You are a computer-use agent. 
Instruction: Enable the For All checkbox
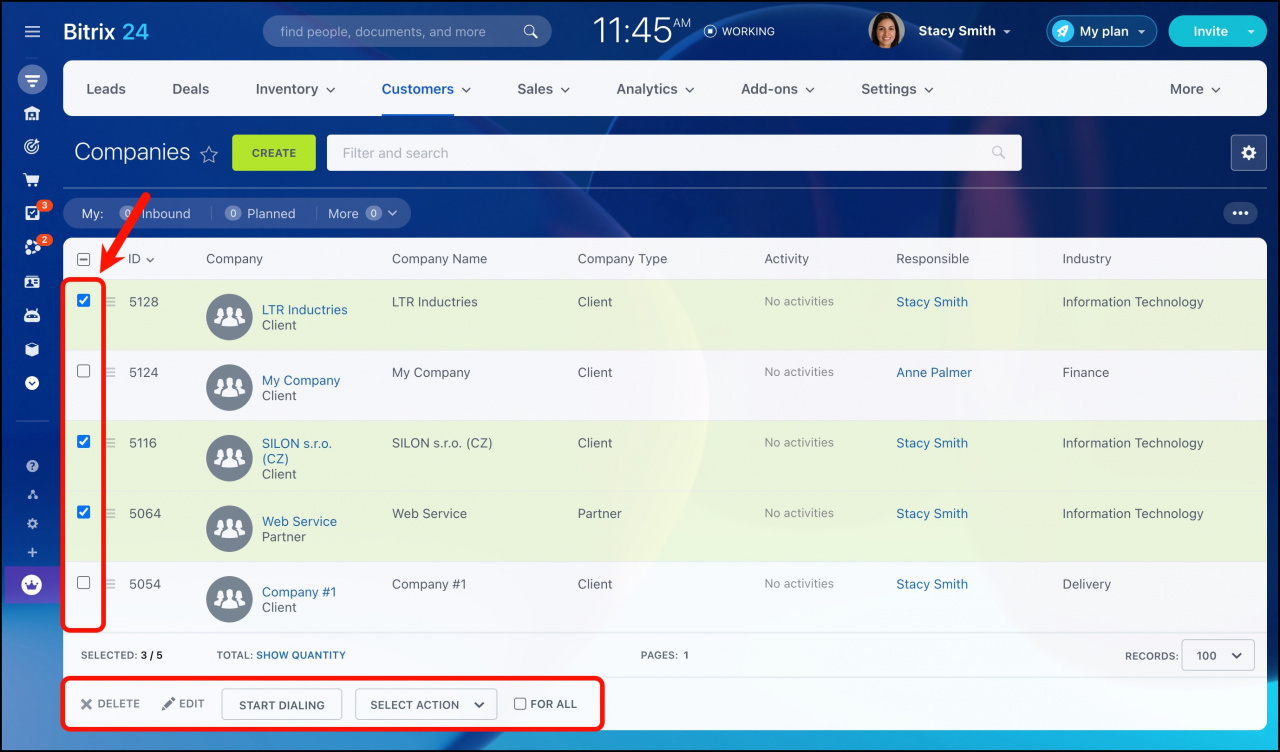[x=520, y=704]
